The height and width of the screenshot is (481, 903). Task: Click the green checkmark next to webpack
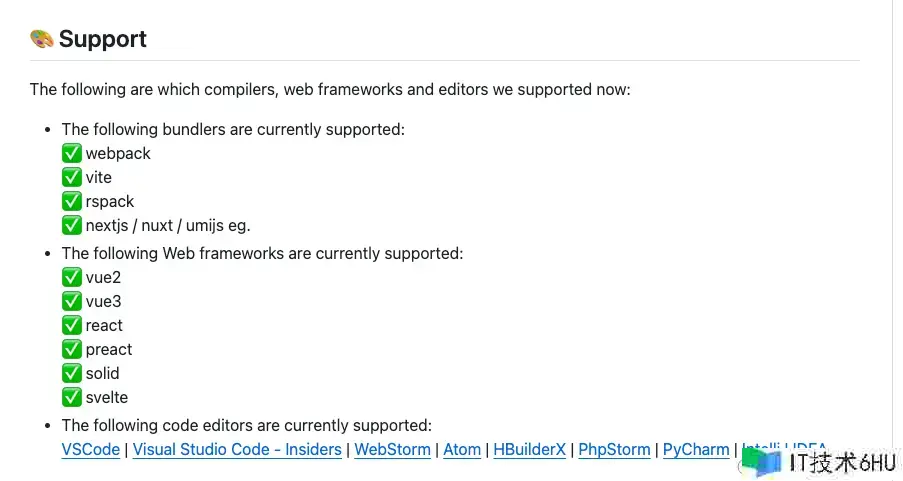(x=71, y=153)
